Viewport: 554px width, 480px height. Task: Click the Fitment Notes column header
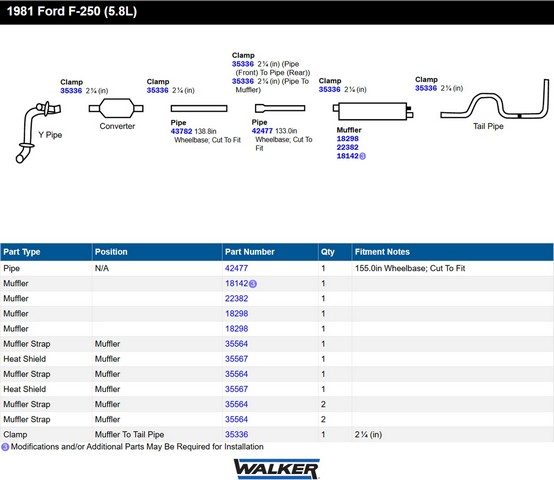[x=453, y=252]
